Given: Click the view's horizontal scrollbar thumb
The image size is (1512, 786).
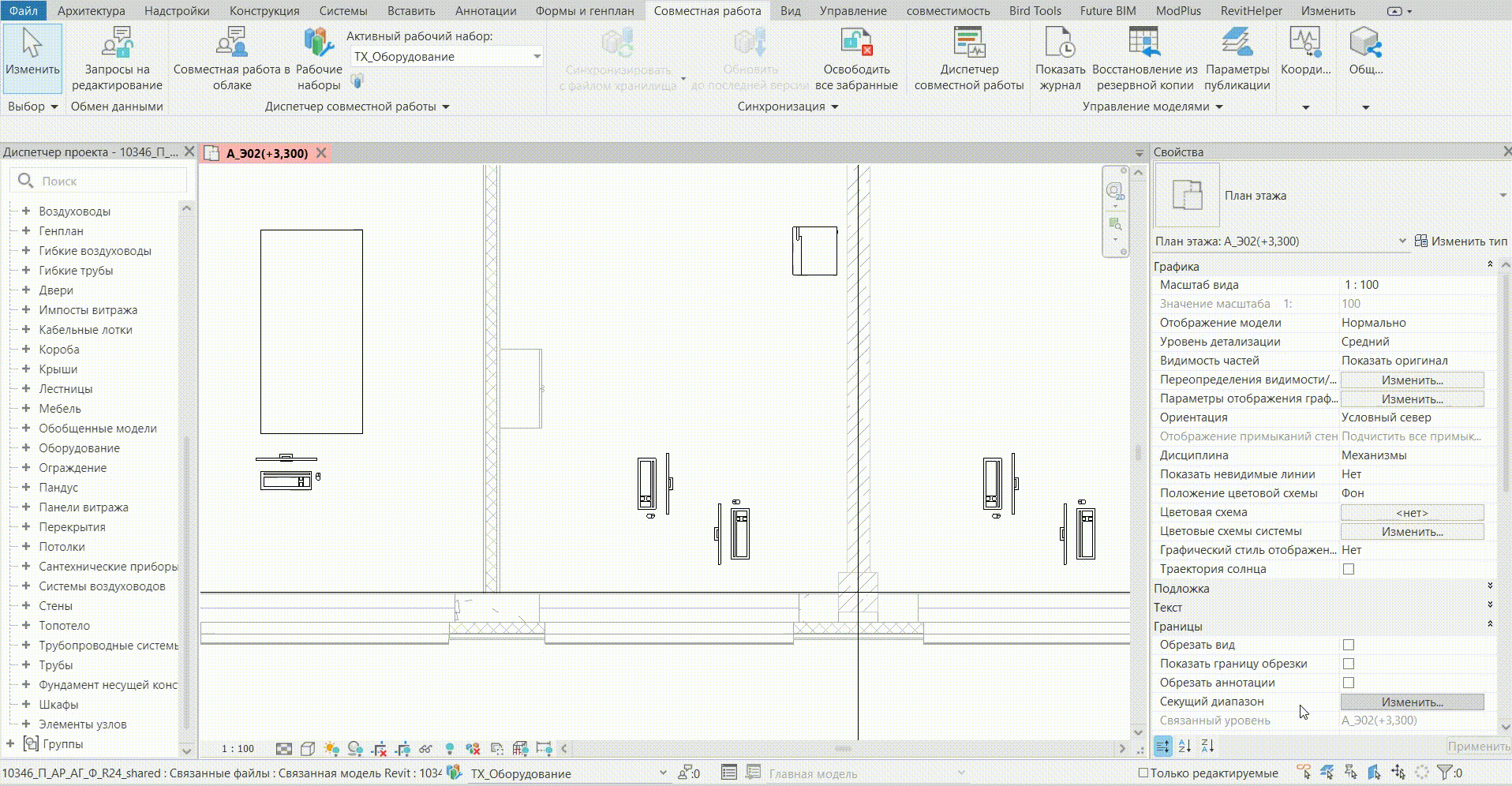Looking at the screenshot, I should (x=843, y=748).
